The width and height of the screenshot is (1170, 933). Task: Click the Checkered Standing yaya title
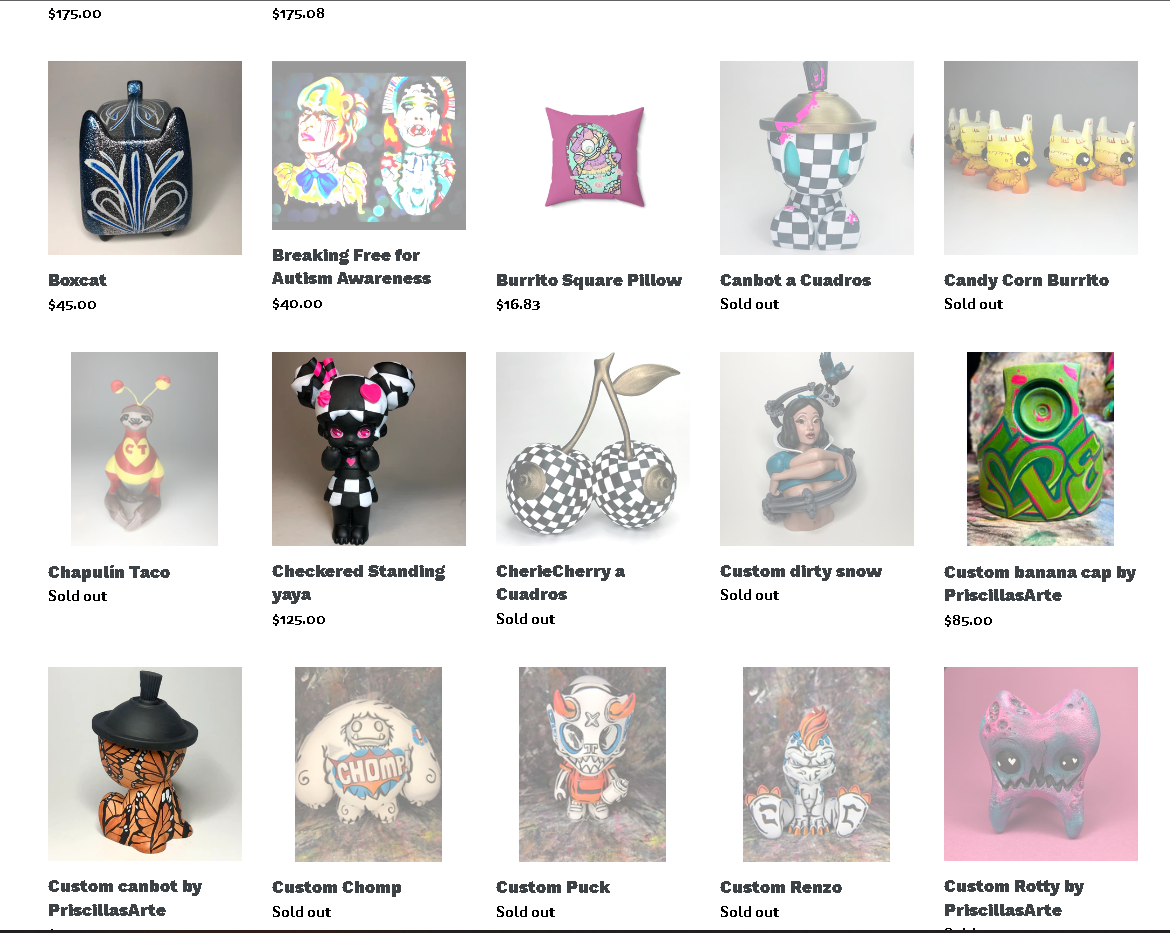point(358,583)
